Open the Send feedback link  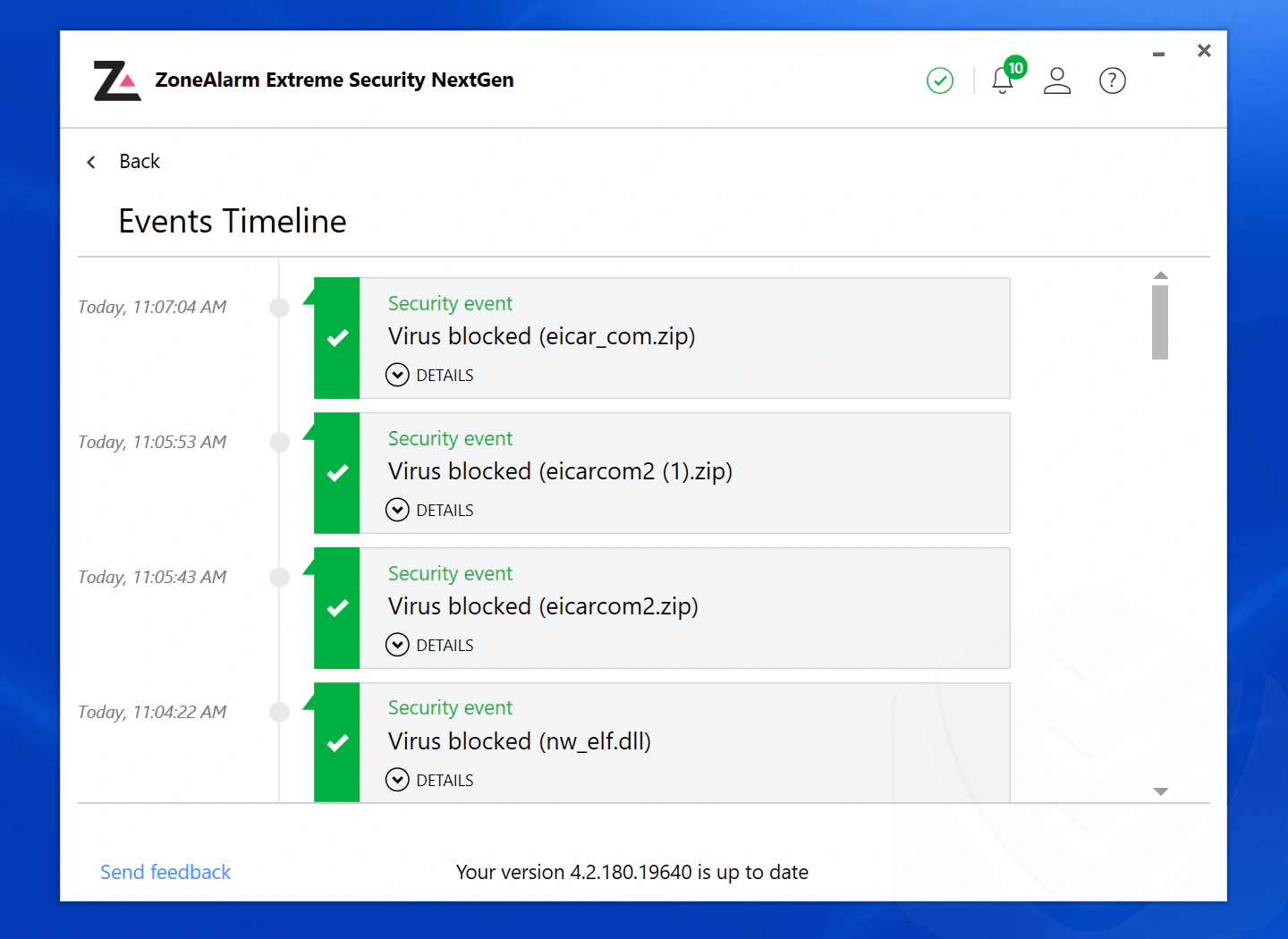click(165, 872)
